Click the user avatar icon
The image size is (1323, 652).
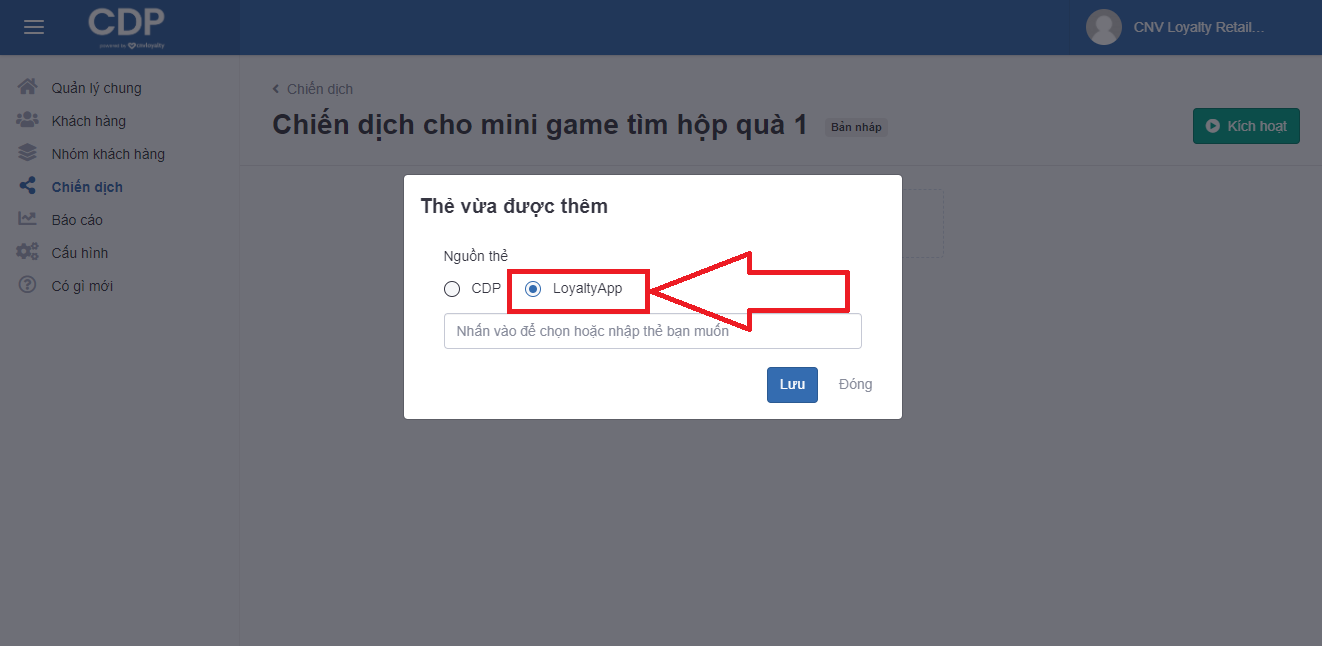[x=1104, y=27]
